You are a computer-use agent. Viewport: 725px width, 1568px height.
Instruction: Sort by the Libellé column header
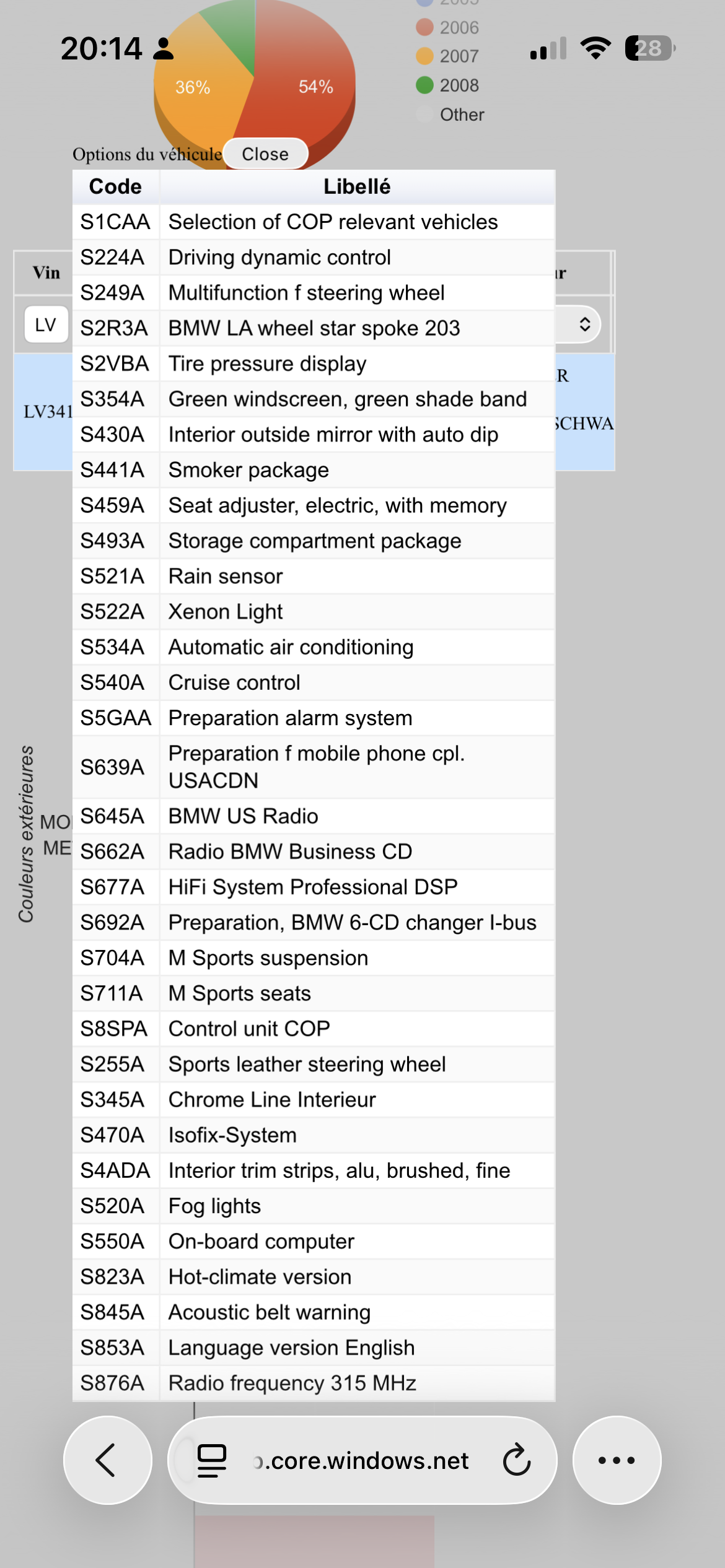click(x=357, y=186)
